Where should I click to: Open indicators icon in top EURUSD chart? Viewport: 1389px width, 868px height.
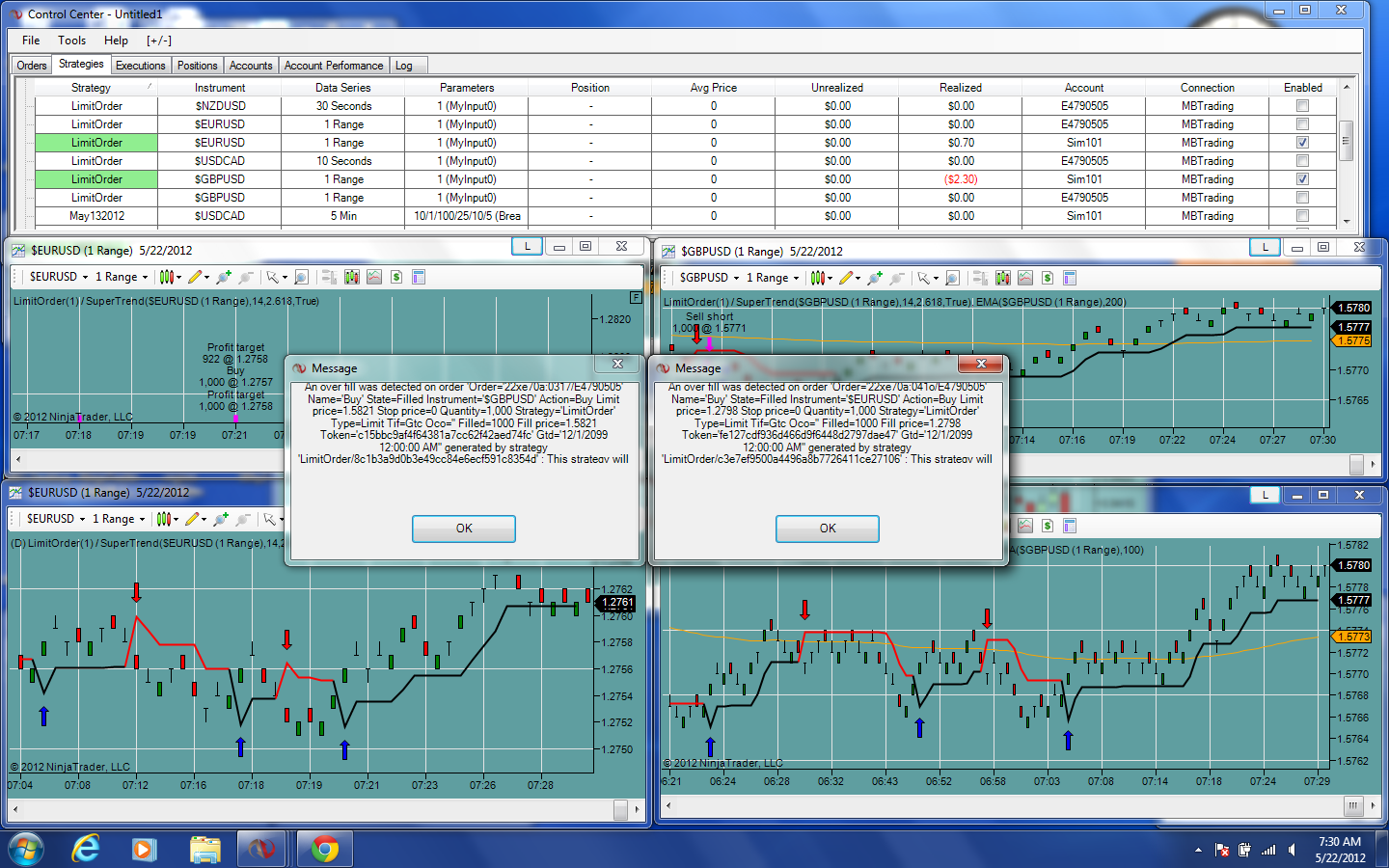[x=374, y=277]
